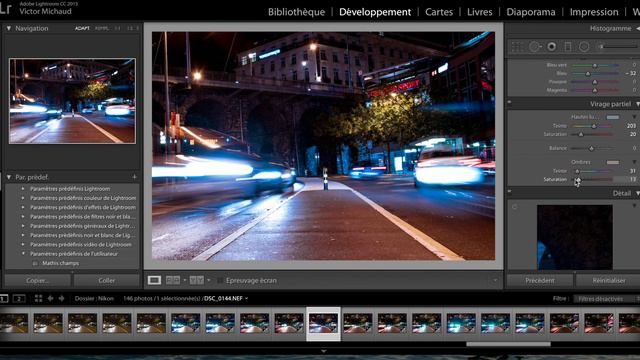Select the Radial filter tool
The height and width of the screenshot is (360, 640).
(x=584, y=47)
